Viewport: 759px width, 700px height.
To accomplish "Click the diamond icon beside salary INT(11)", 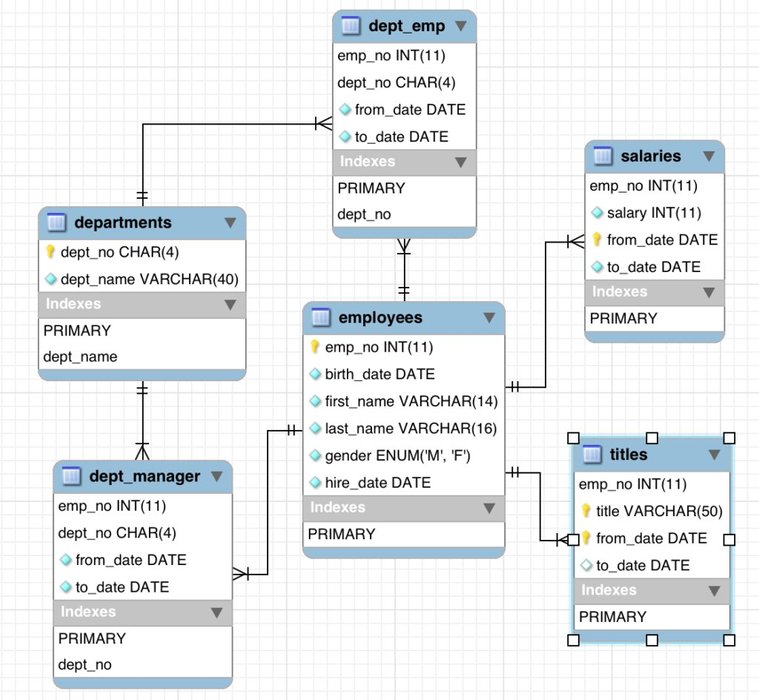I will [x=597, y=213].
